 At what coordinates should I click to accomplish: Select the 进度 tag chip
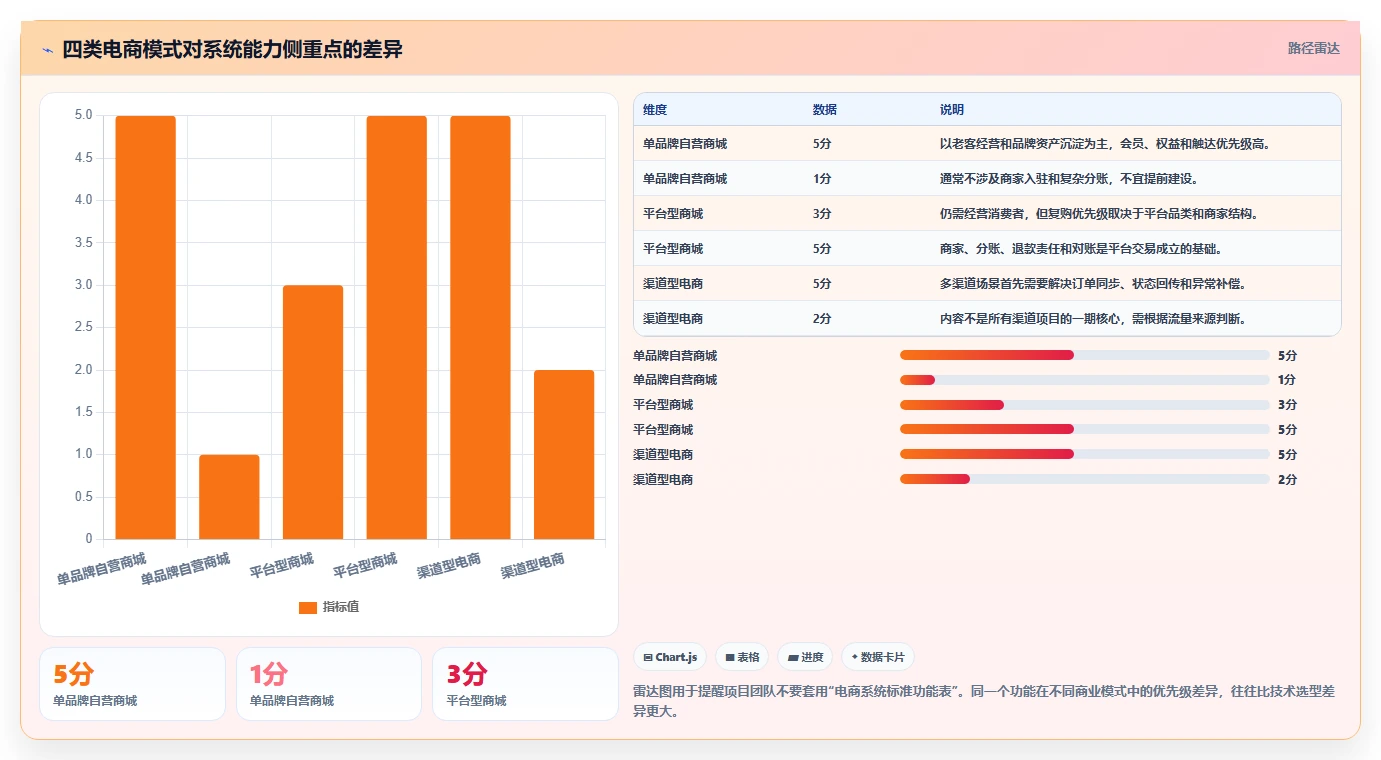(805, 657)
